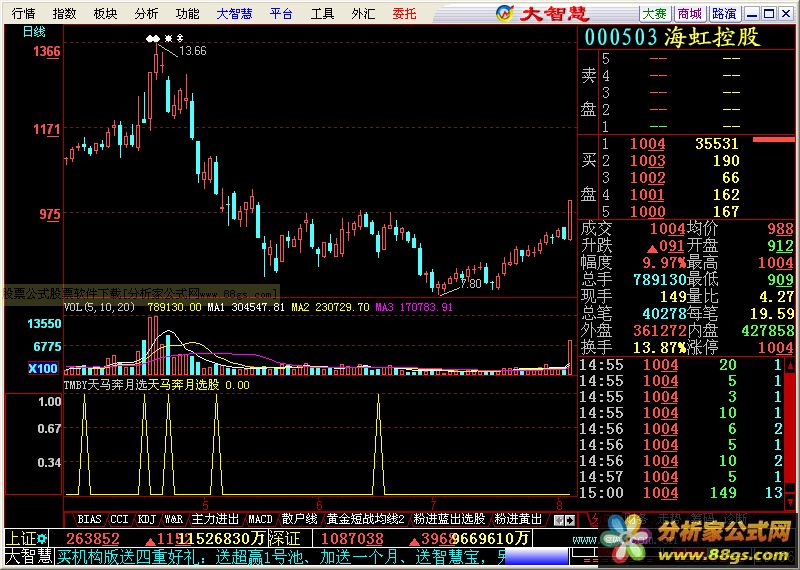Click the MA3 170783.91 volume value
Viewport: 800px width, 570px height.
414,307
